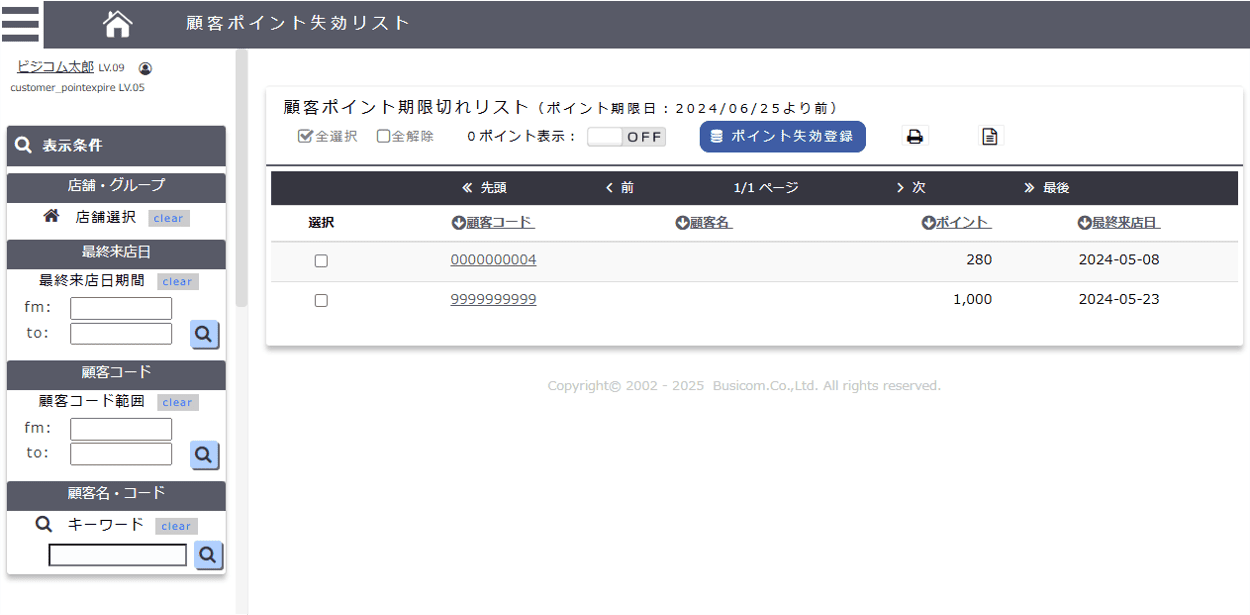The height and width of the screenshot is (615, 1250).
Task: Sort by ポイント column header
Action: point(956,223)
